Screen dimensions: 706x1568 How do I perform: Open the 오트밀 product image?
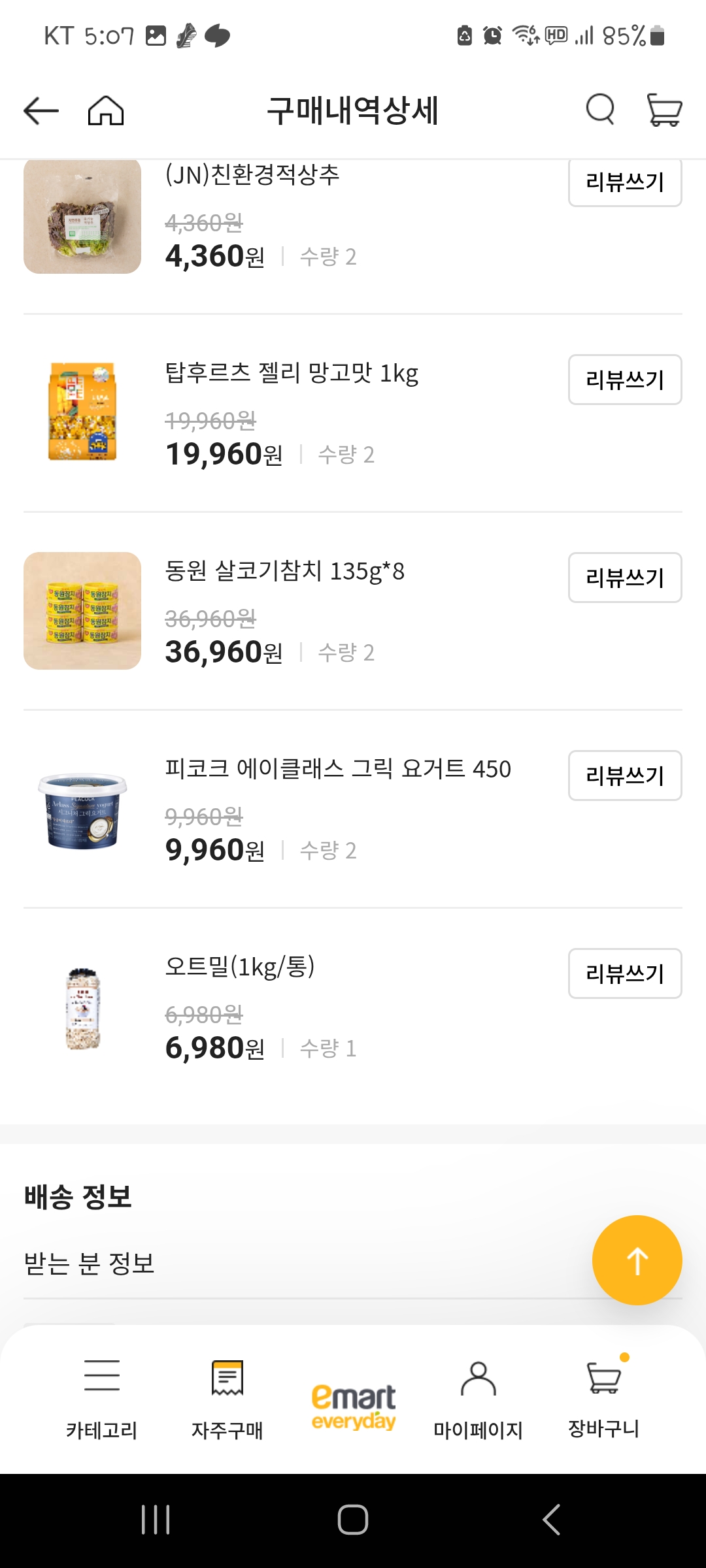(x=82, y=1007)
